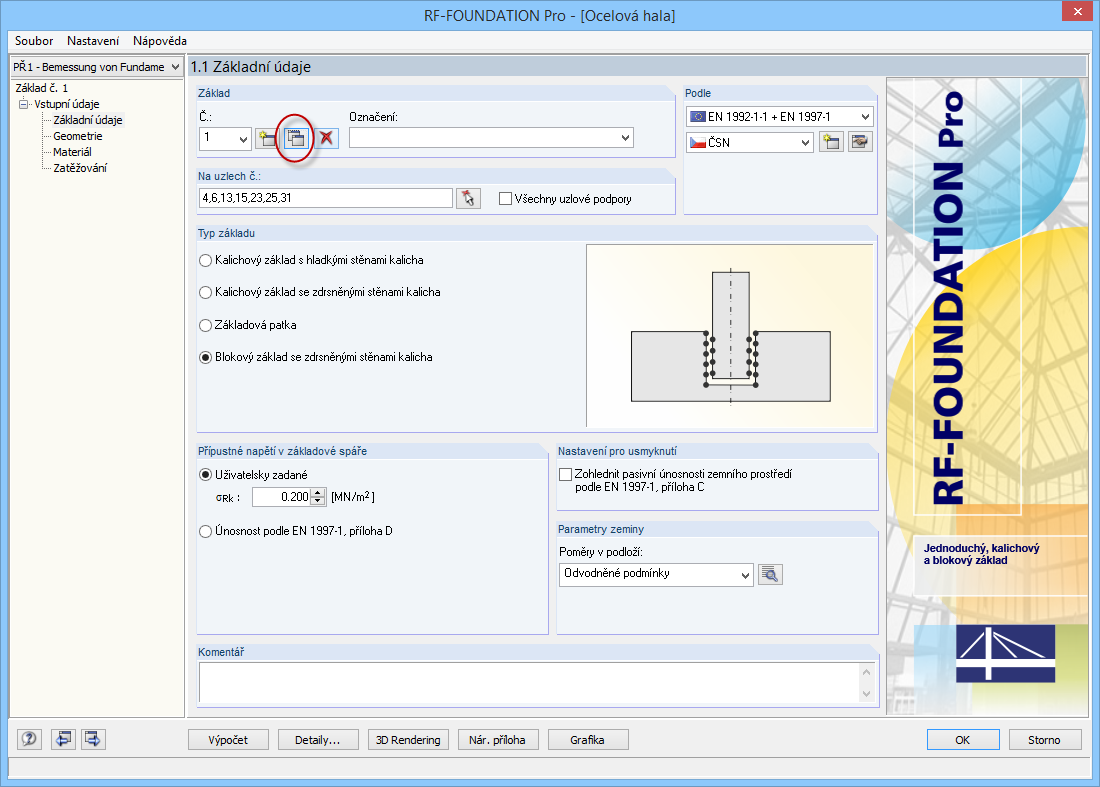The height and width of the screenshot is (787, 1100).
Task: Select Únosnost podle EN 1997-1 option
Action: [x=206, y=532]
